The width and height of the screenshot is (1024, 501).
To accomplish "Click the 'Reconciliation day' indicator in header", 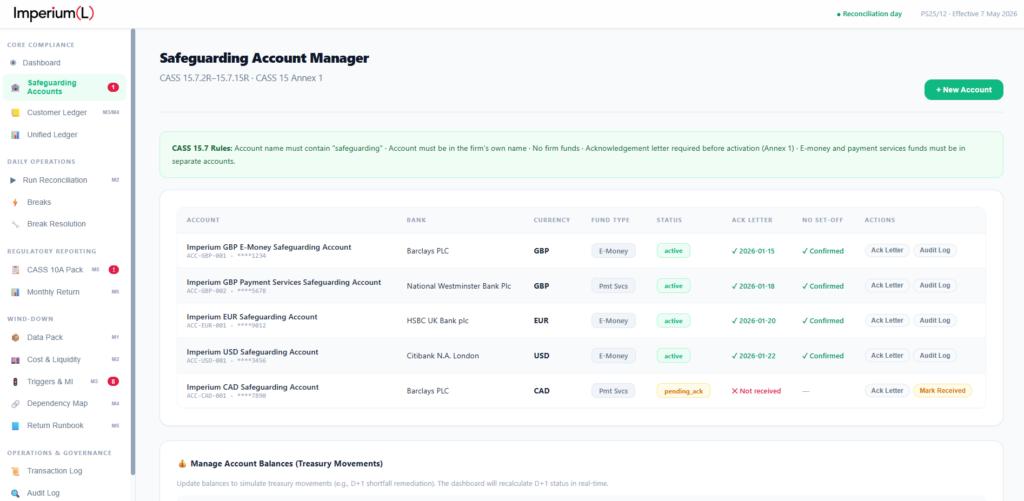I will pyautogui.click(x=869, y=14).
